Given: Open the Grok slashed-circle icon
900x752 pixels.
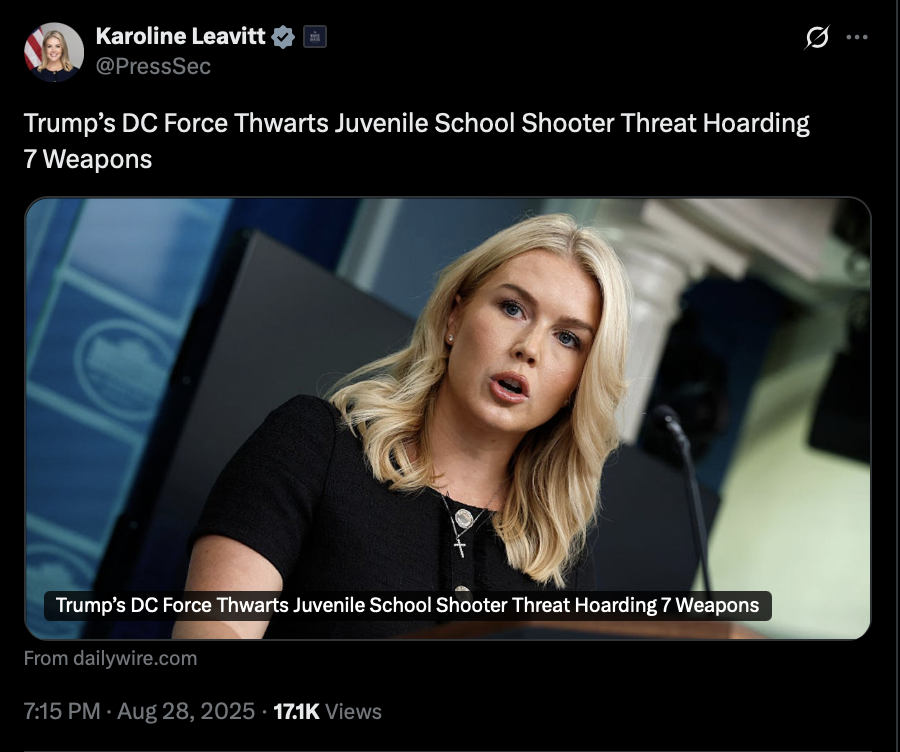Looking at the screenshot, I should coord(817,37).
